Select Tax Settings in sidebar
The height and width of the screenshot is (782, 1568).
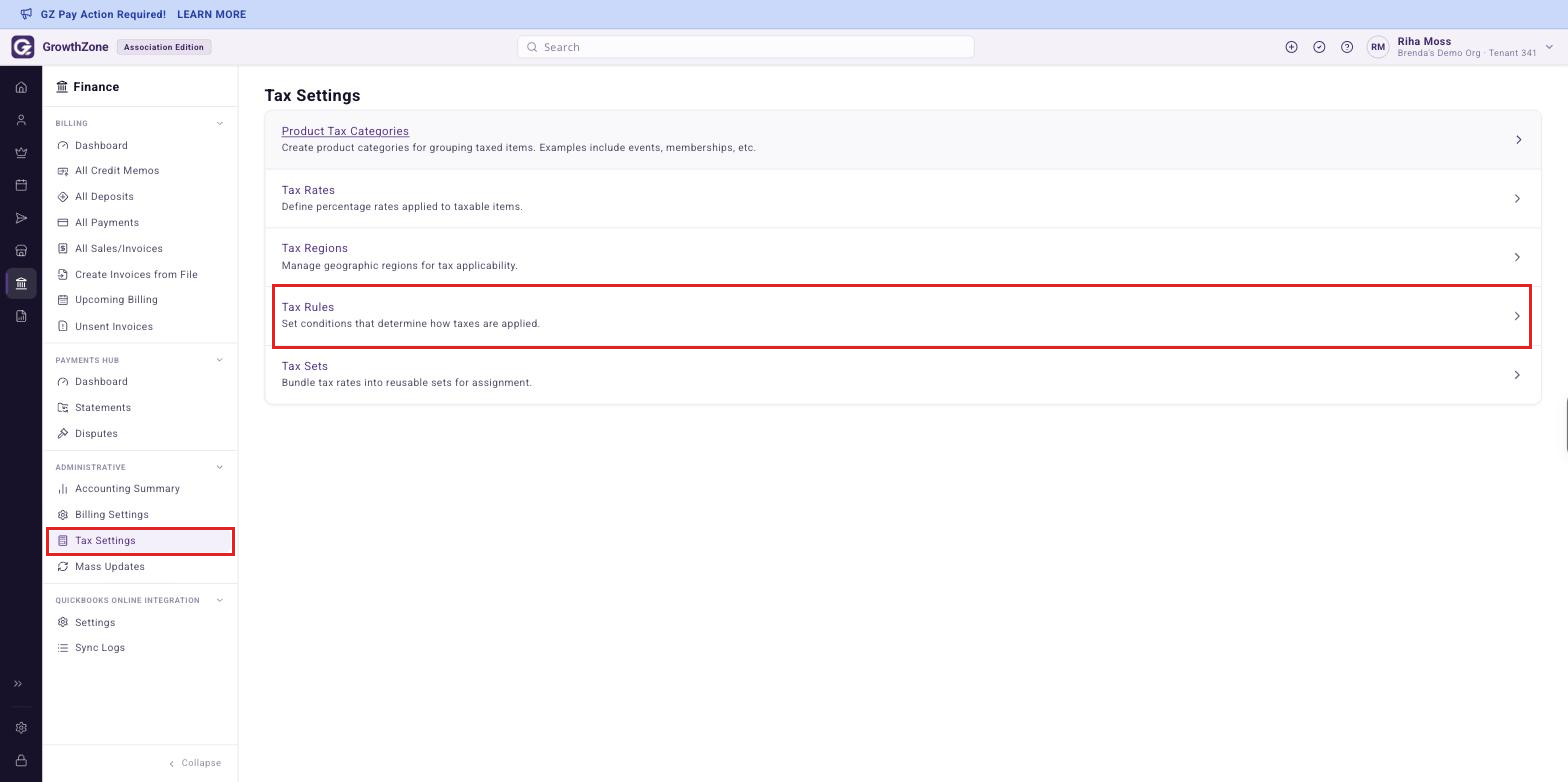click(140, 541)
